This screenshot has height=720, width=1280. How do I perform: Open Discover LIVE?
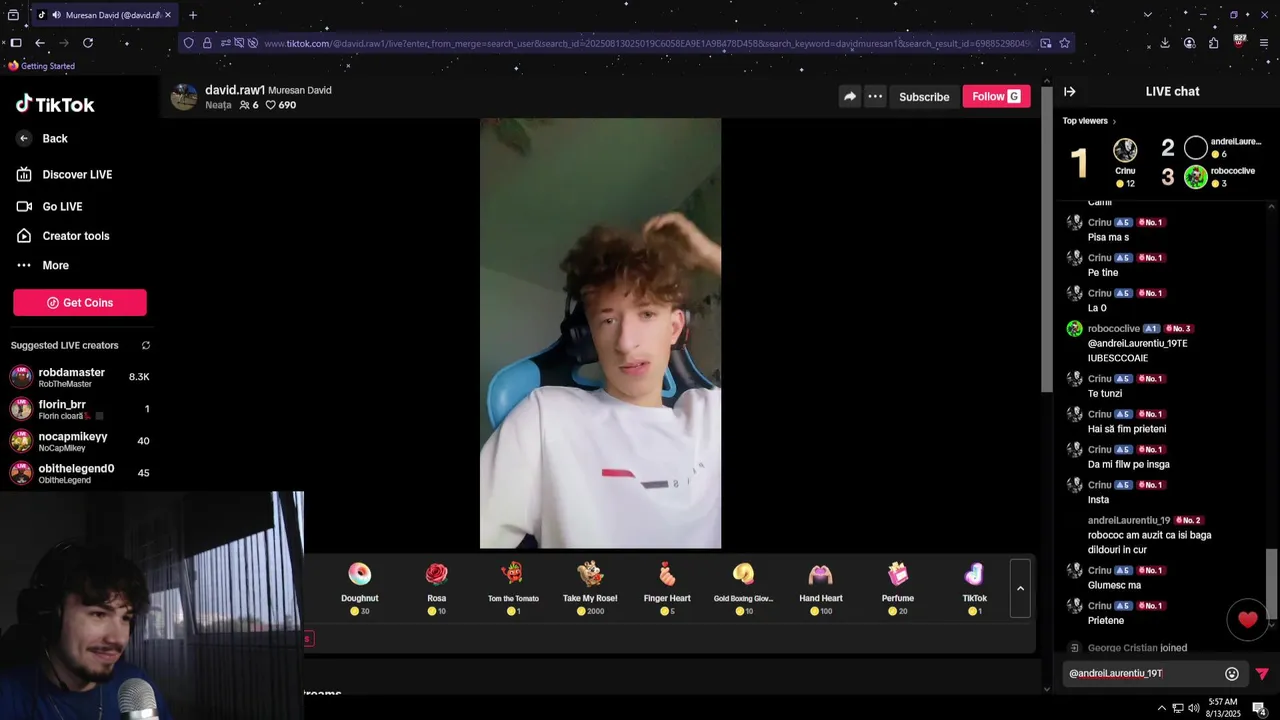pyautogui.click(x=64, y=174)
